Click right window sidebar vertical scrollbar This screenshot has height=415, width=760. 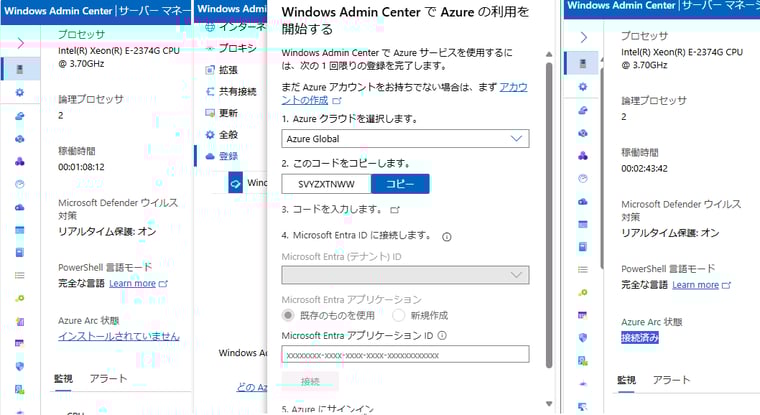click(x=602, y=168)
